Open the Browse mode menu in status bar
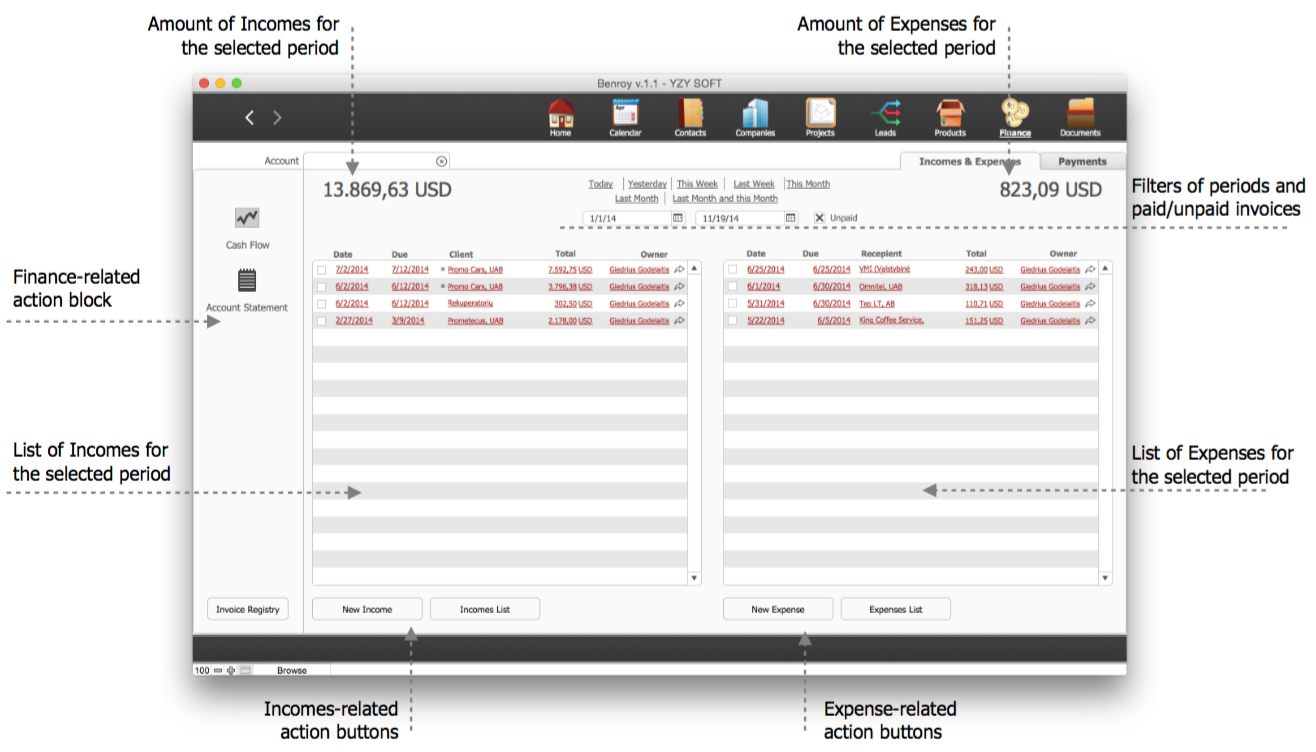Viewport: 1316px width, 752px height. [x=292, y=671]
